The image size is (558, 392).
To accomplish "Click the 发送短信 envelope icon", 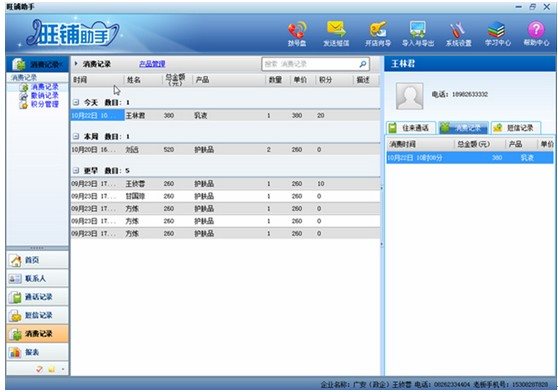I will pos(336,30).
